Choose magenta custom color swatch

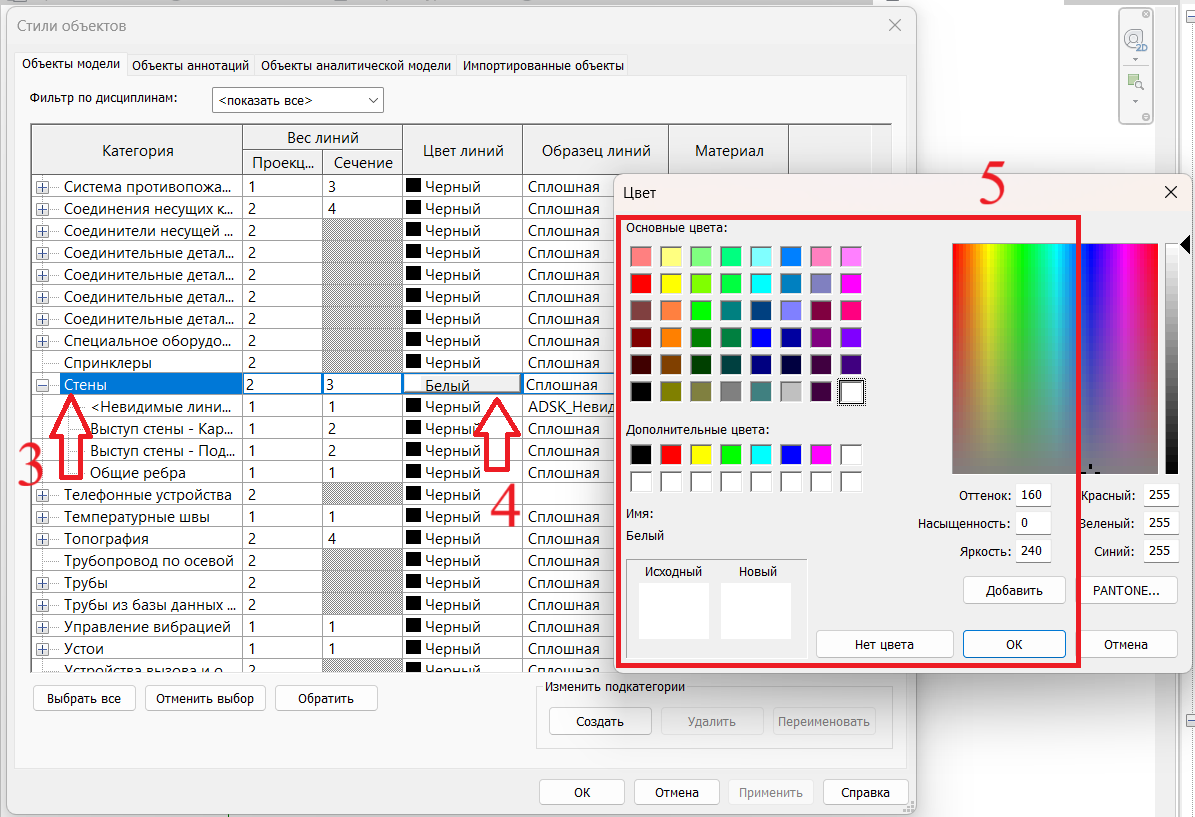(x=821, y=455)
